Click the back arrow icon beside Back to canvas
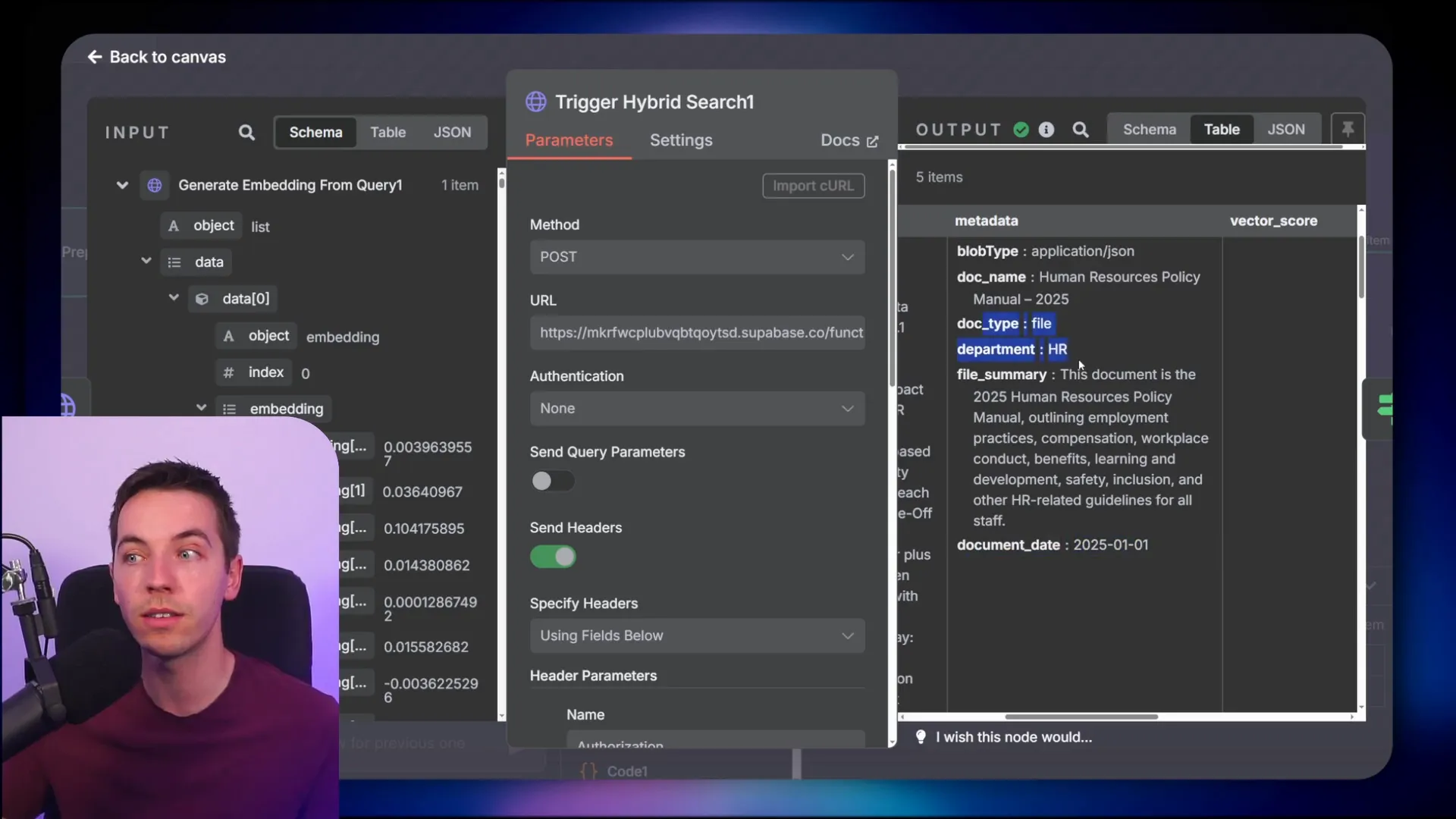The width and height of the screenshot is (1456, 819). 95,57
